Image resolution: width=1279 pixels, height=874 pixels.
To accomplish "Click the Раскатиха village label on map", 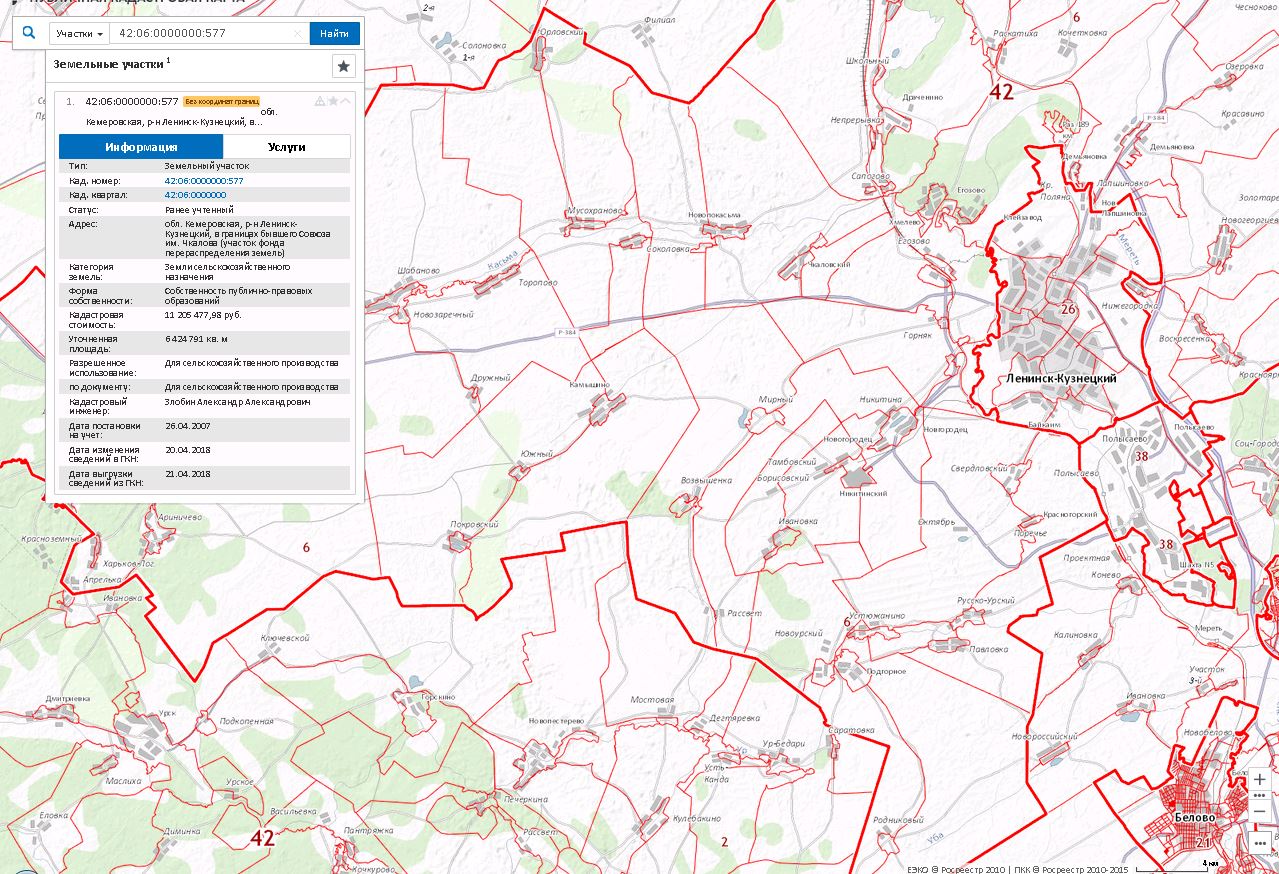I will [x=1016, y=33].
